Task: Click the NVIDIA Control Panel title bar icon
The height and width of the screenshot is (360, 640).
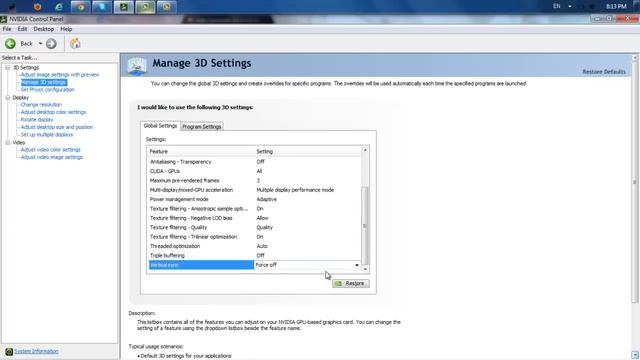Action: tap(4, 19)
